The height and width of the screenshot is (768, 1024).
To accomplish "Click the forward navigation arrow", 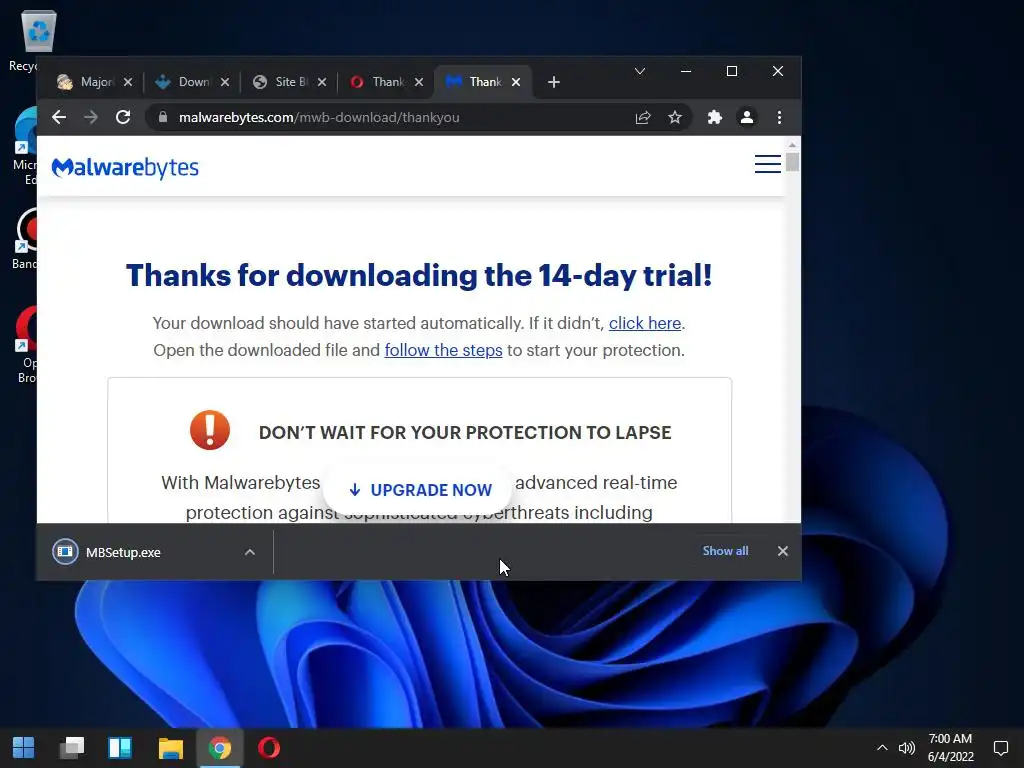I will point(91,117).
